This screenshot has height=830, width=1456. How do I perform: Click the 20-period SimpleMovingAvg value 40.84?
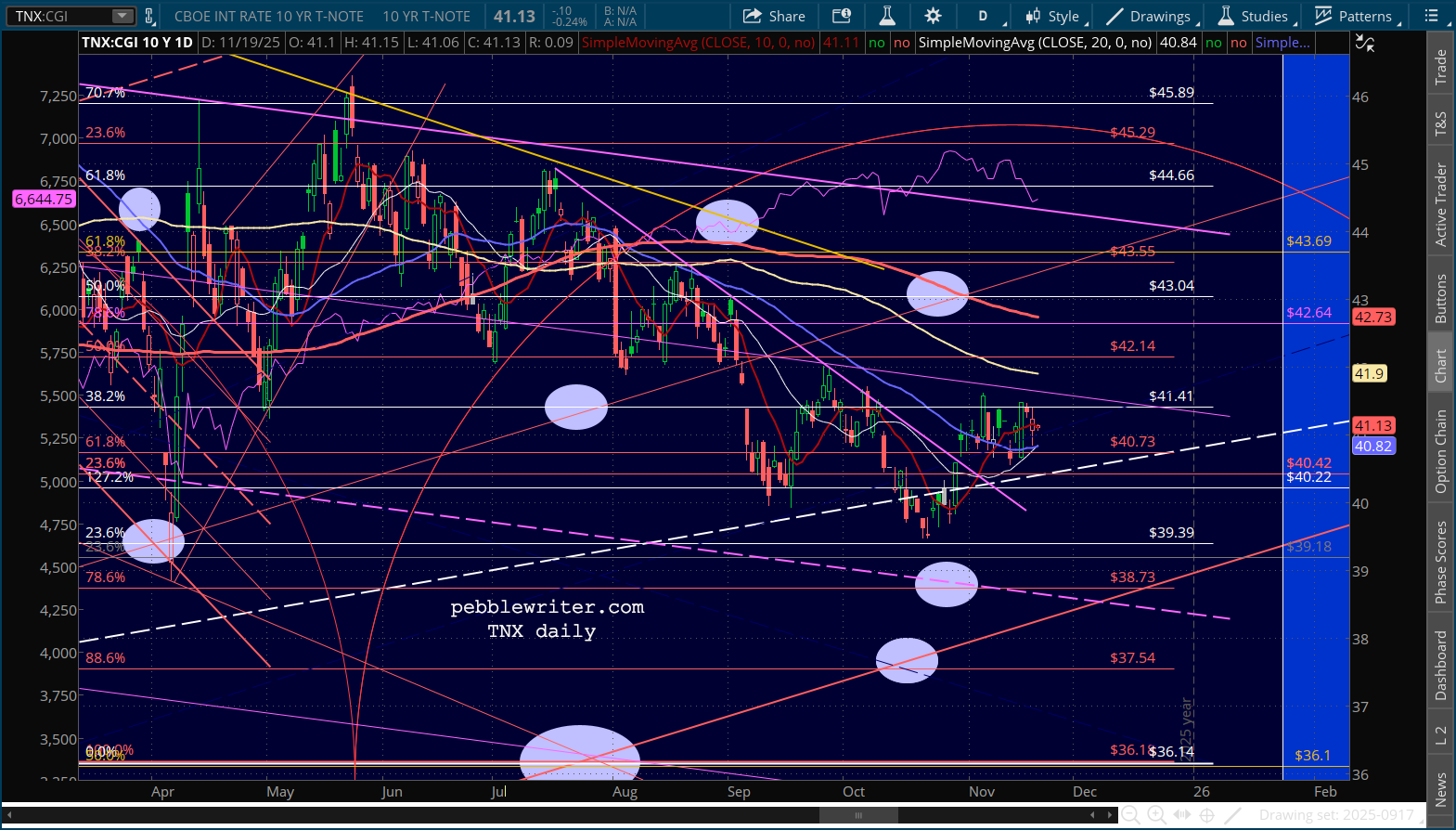click(1178, 43)
